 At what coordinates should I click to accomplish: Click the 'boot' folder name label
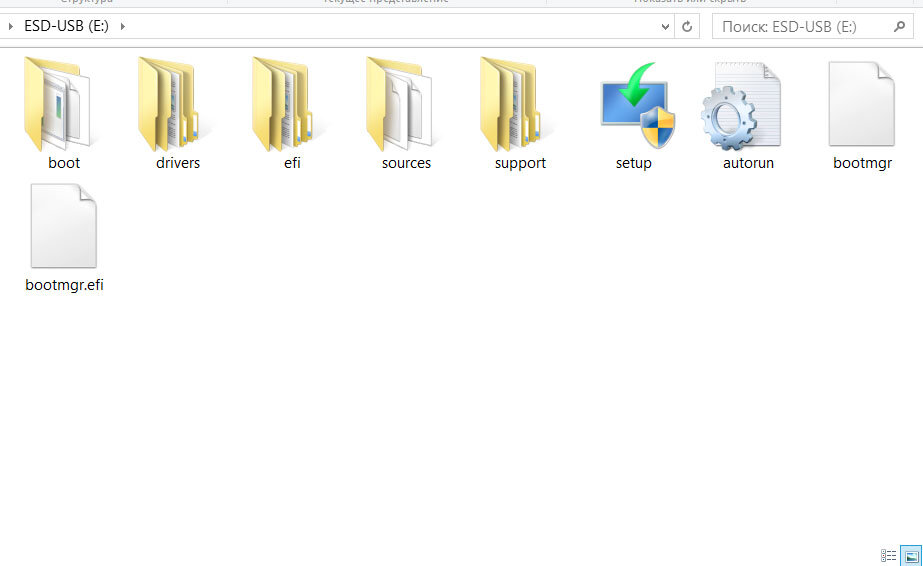[x=64, y=163]
